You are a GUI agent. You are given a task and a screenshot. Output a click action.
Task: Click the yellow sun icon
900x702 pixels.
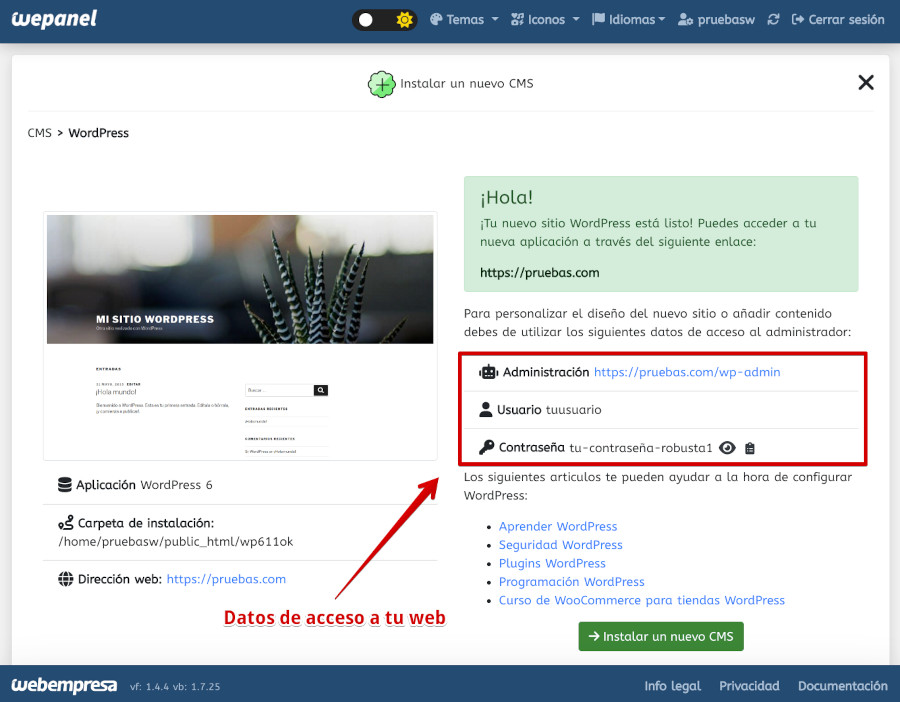coord(404,20)
